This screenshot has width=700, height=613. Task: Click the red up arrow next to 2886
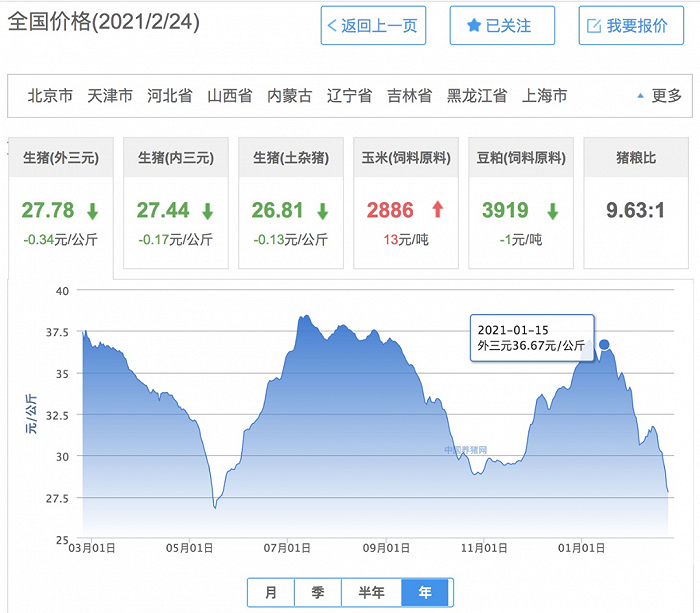pos(438,209)
